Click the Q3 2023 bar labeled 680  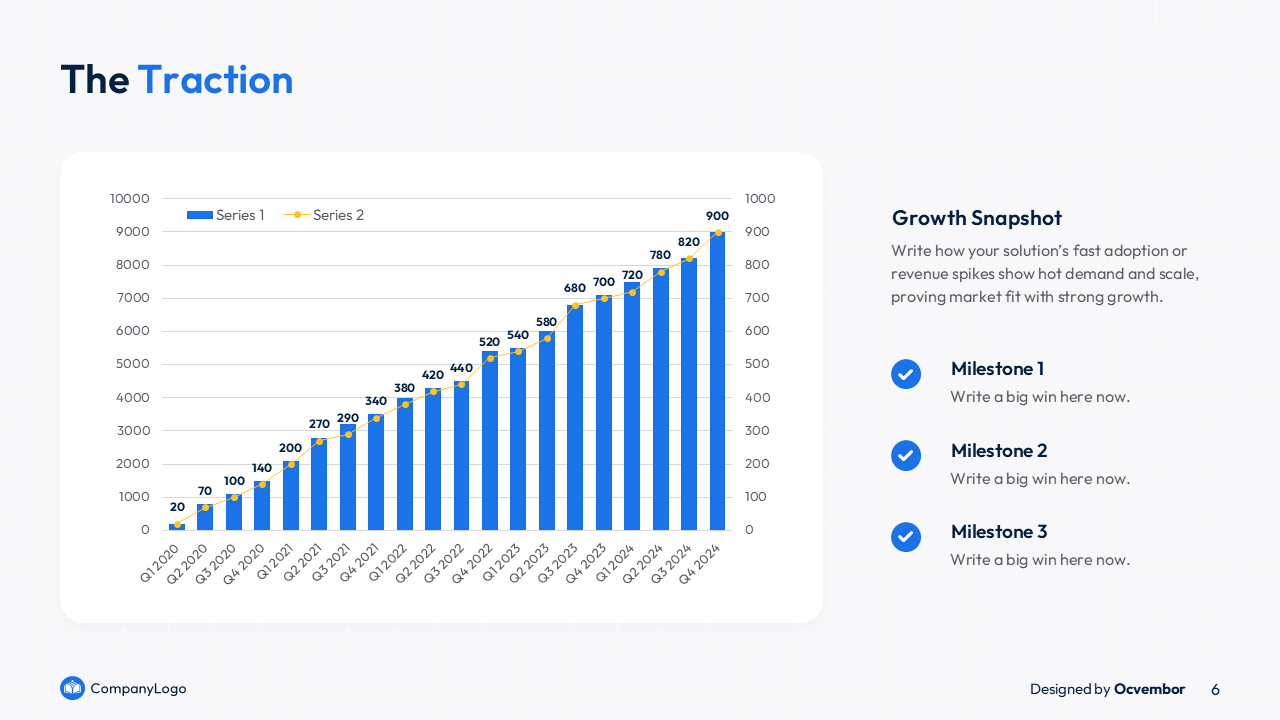[x=575, y=417]
